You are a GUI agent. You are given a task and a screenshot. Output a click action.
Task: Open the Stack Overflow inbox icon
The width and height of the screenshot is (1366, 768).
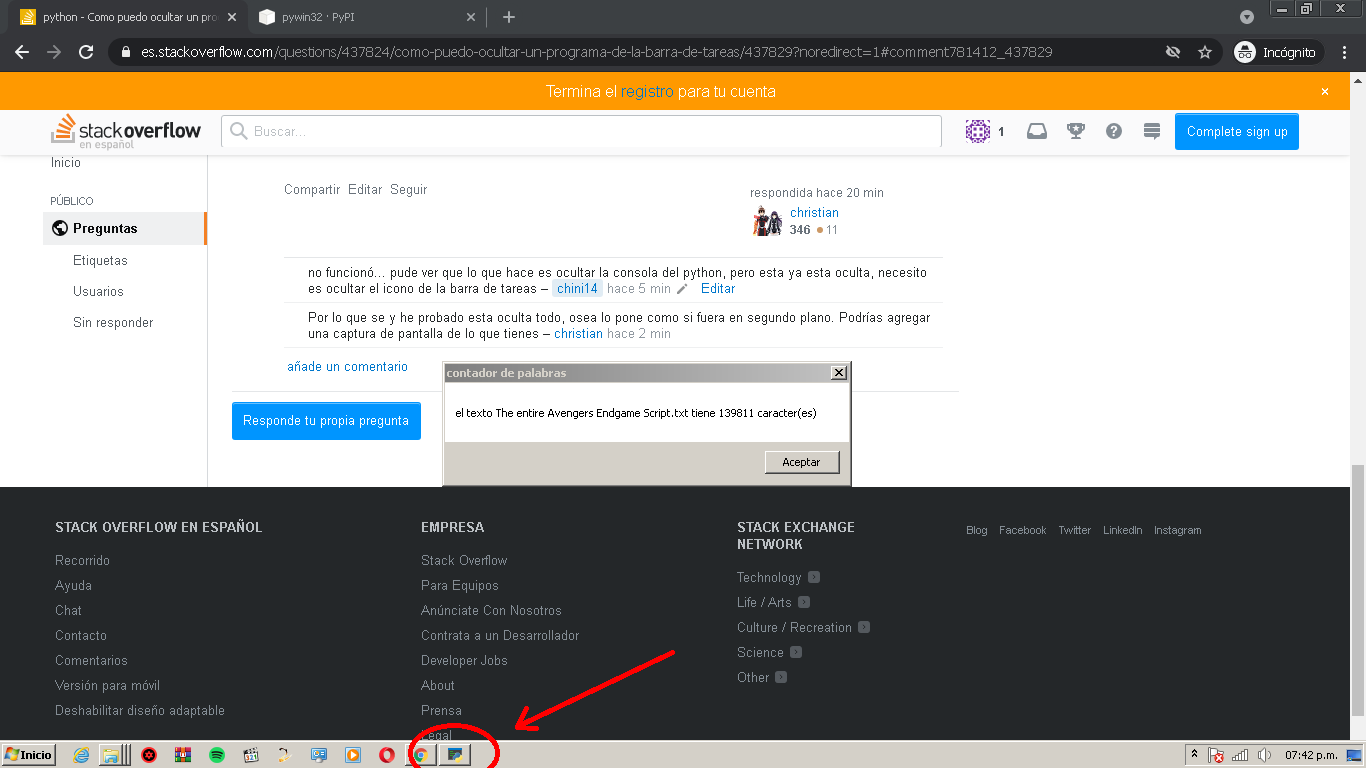coord(1037,131)
